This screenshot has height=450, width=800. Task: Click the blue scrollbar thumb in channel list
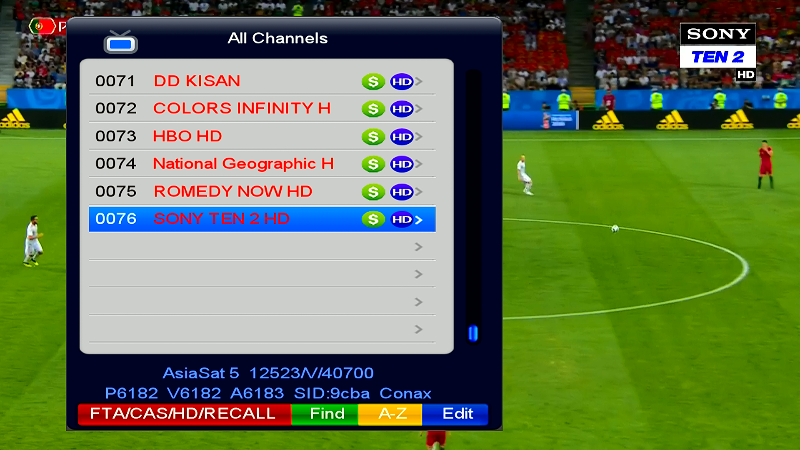[x=473, y=333]
